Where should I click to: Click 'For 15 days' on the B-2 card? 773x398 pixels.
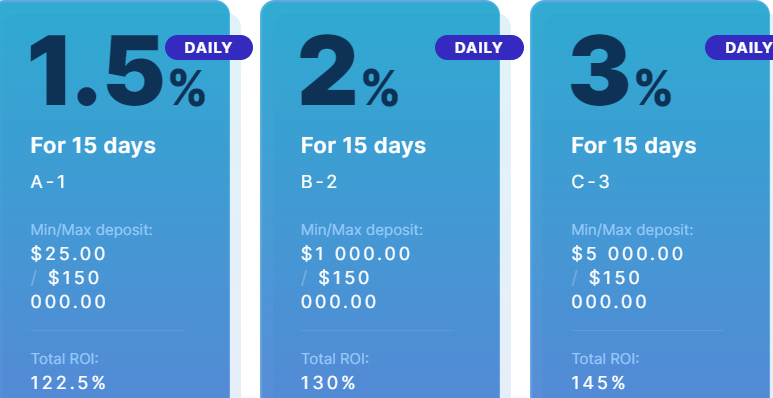(x=363, y=146)
